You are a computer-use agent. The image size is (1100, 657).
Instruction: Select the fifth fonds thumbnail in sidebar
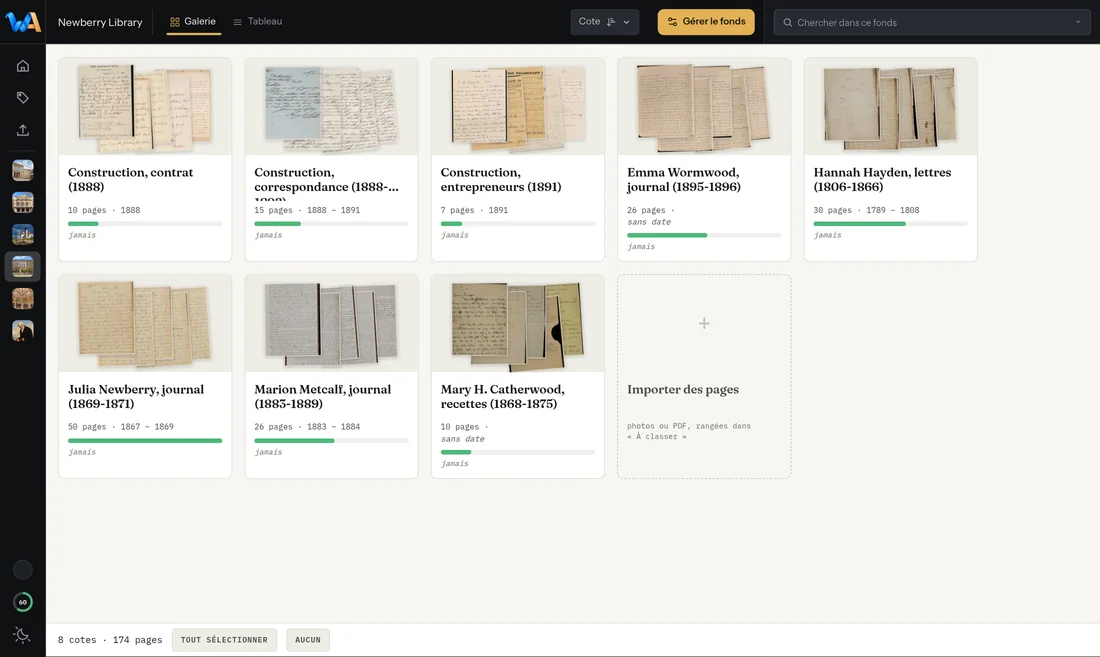pyautogui.click(x=22, y=299)
